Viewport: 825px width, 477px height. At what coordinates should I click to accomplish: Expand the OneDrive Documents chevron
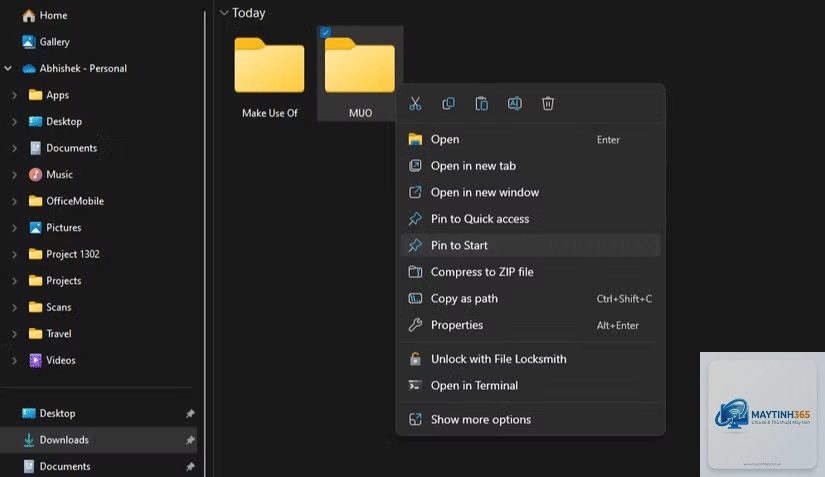15,148
